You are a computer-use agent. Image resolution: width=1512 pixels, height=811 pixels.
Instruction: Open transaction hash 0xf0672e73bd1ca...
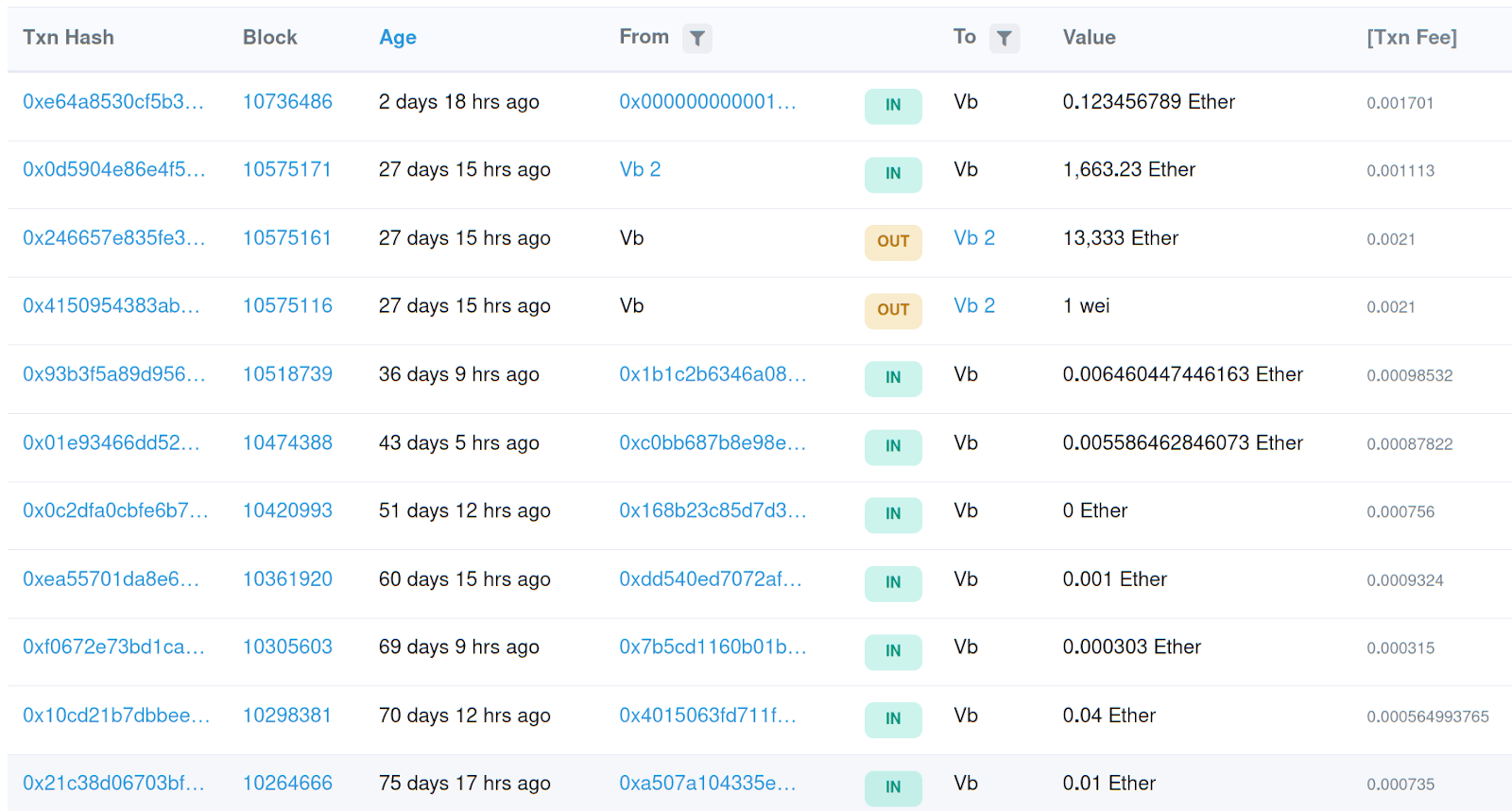pos(114,647)
